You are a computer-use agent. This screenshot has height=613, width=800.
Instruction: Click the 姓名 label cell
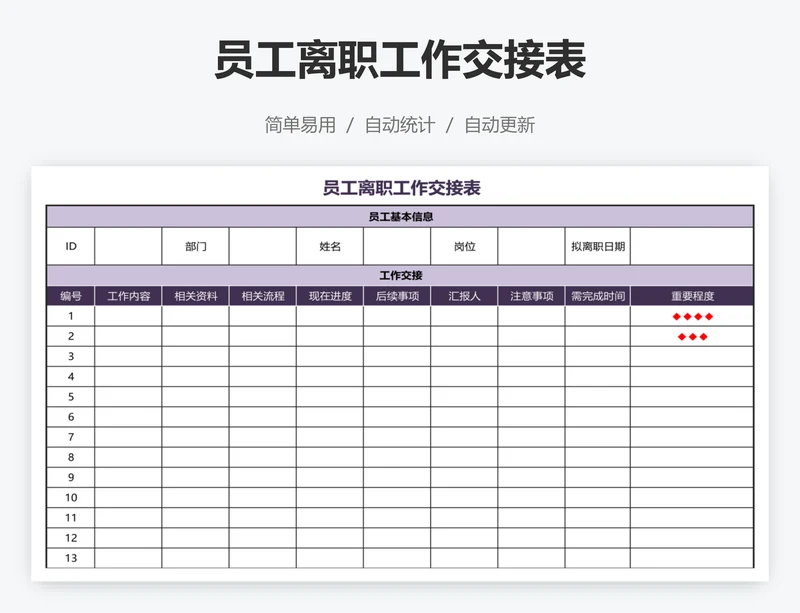click(x=330, y=247)
